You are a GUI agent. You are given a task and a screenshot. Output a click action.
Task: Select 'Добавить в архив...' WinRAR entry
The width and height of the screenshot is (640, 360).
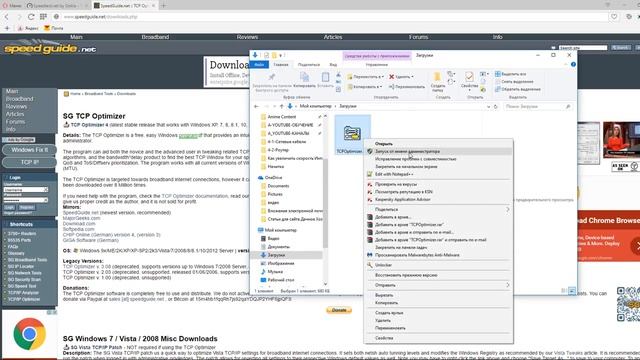coord(438,217)
